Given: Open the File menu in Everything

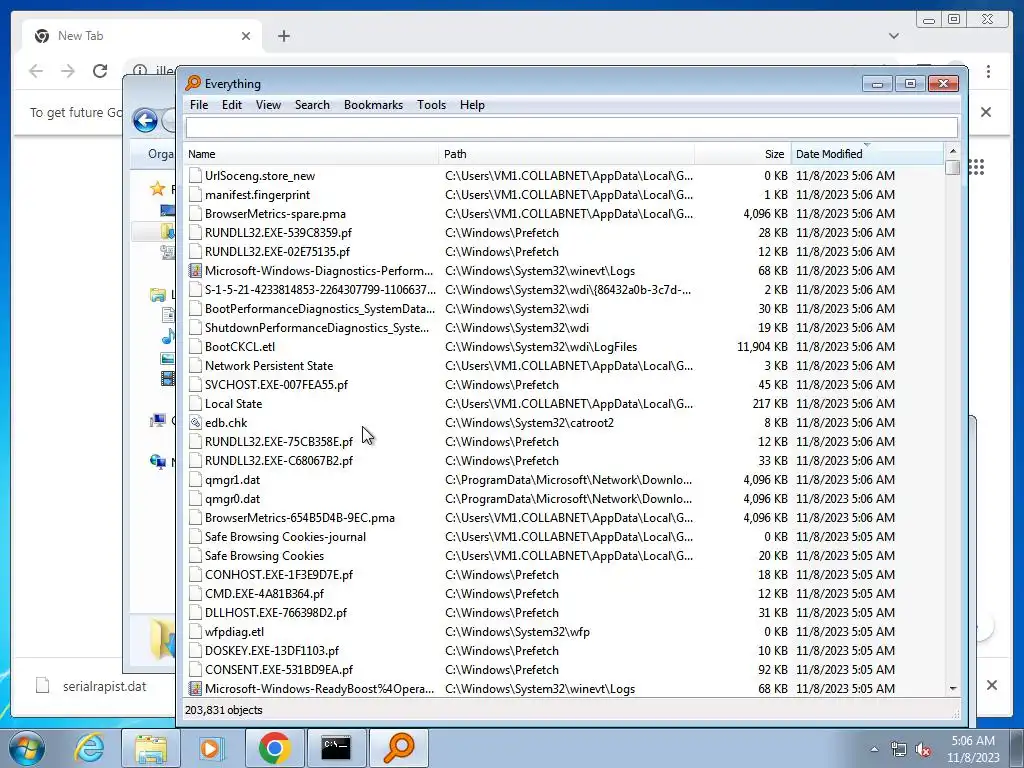Looking at the screenshot, I should pyautogui.click(x=199, y=105).
